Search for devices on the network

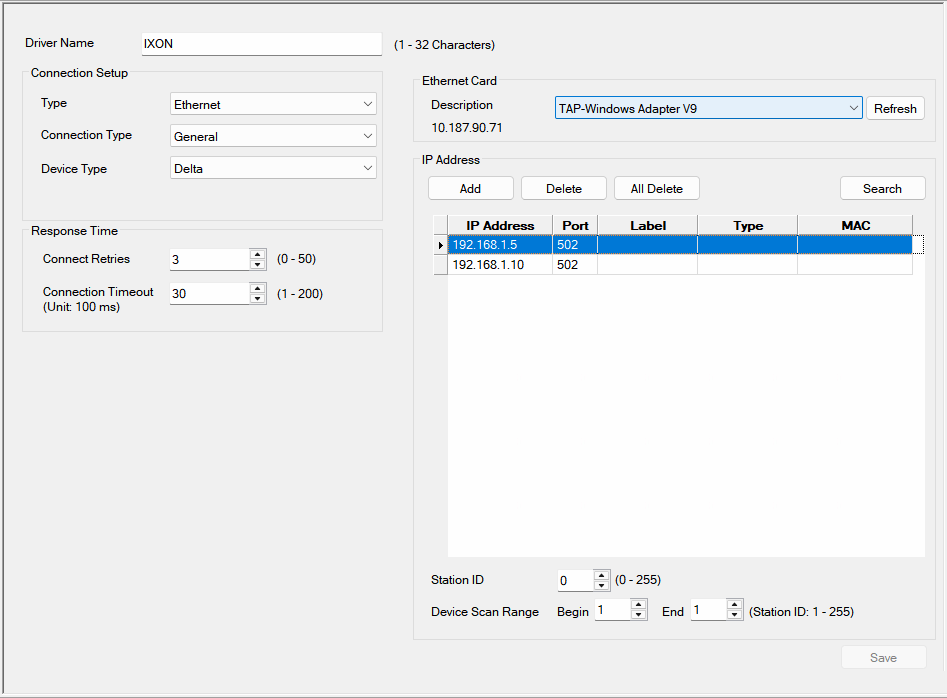[x=882, y=188]
